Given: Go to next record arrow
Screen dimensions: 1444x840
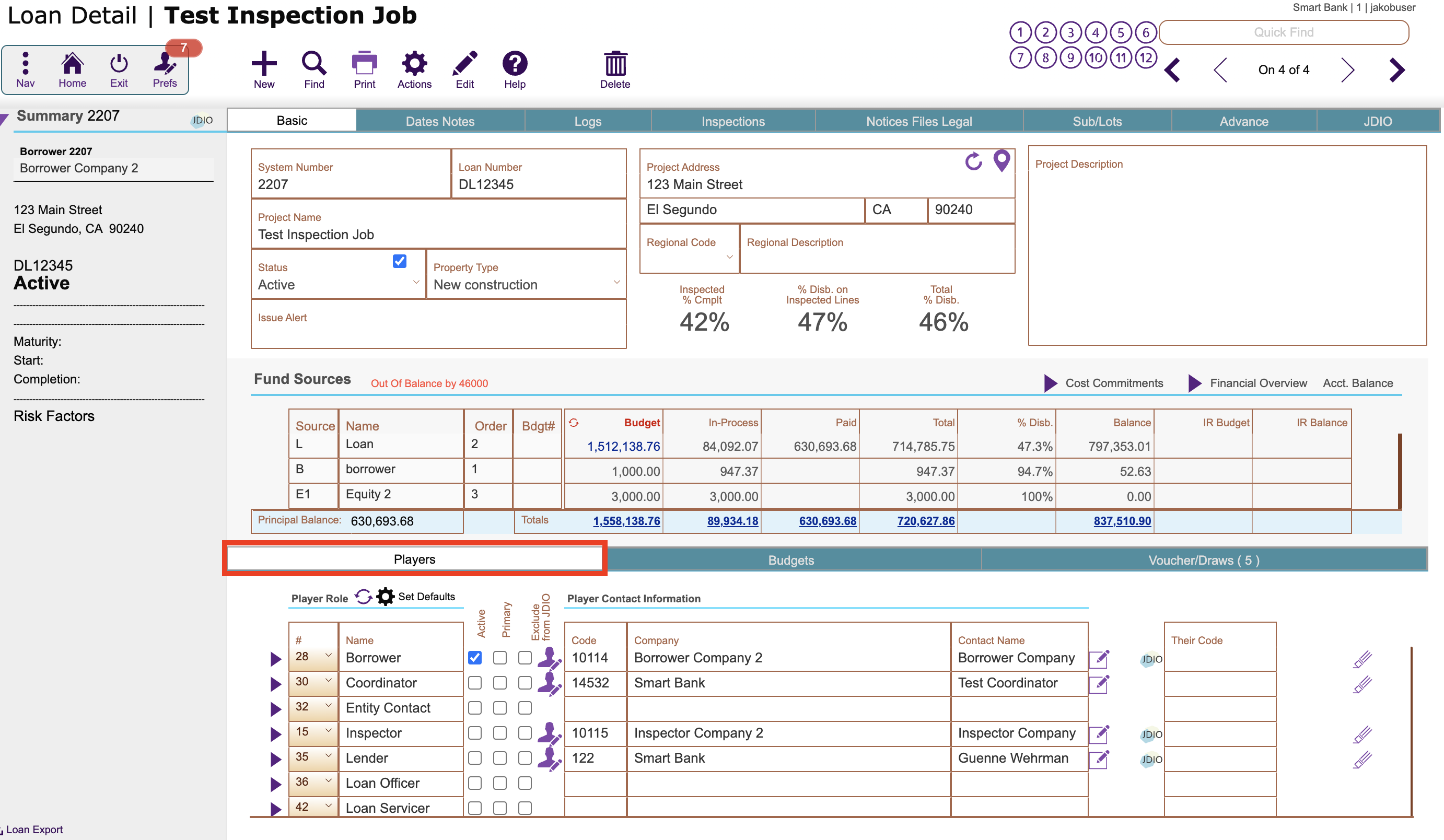Looking at the screenshot, I should 1348,70.
